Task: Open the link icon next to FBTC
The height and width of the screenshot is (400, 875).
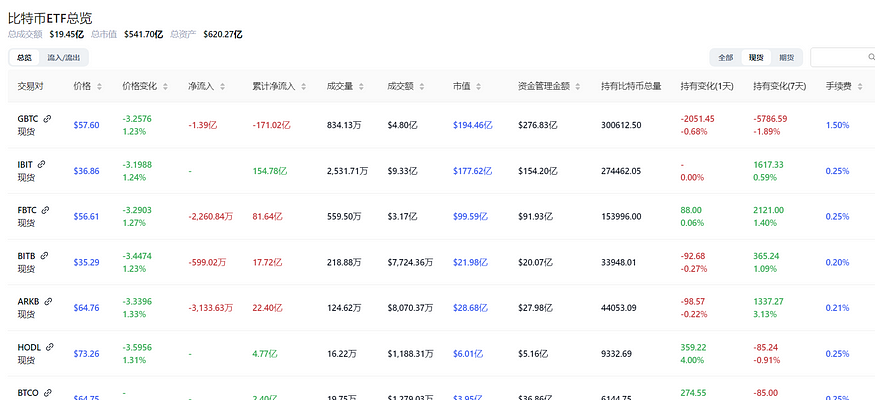Action: pos(46,210)
